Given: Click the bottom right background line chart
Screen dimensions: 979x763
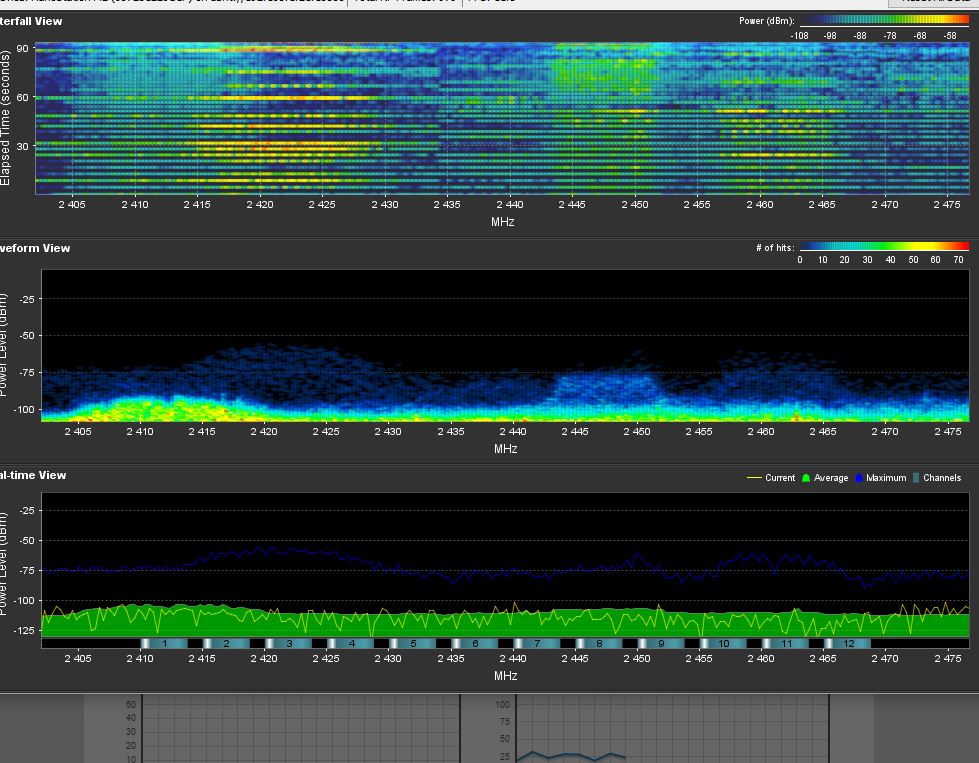Looking at the screenshot, I should pyautogui.click(x=670, y=728).
